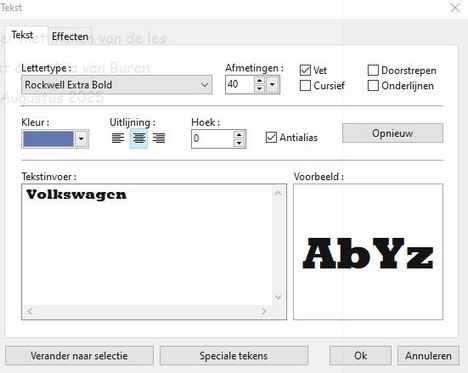Disable the Antialias checkbox
The height and width of the screenshot is (373, 468).
pyautogui.click(x=271, y=137)
